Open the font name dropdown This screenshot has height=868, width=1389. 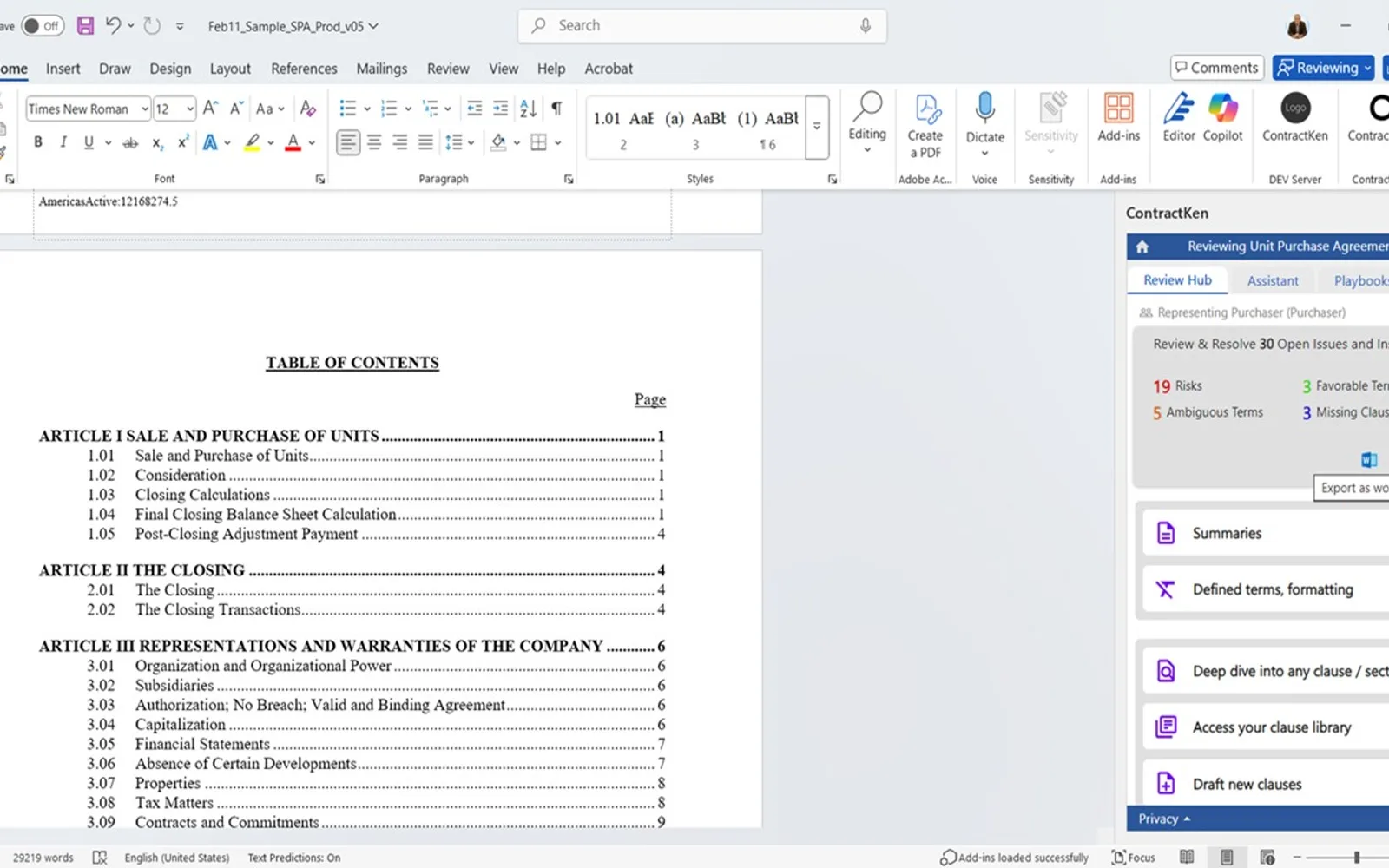pyautogui.click(x=144, y=109)
